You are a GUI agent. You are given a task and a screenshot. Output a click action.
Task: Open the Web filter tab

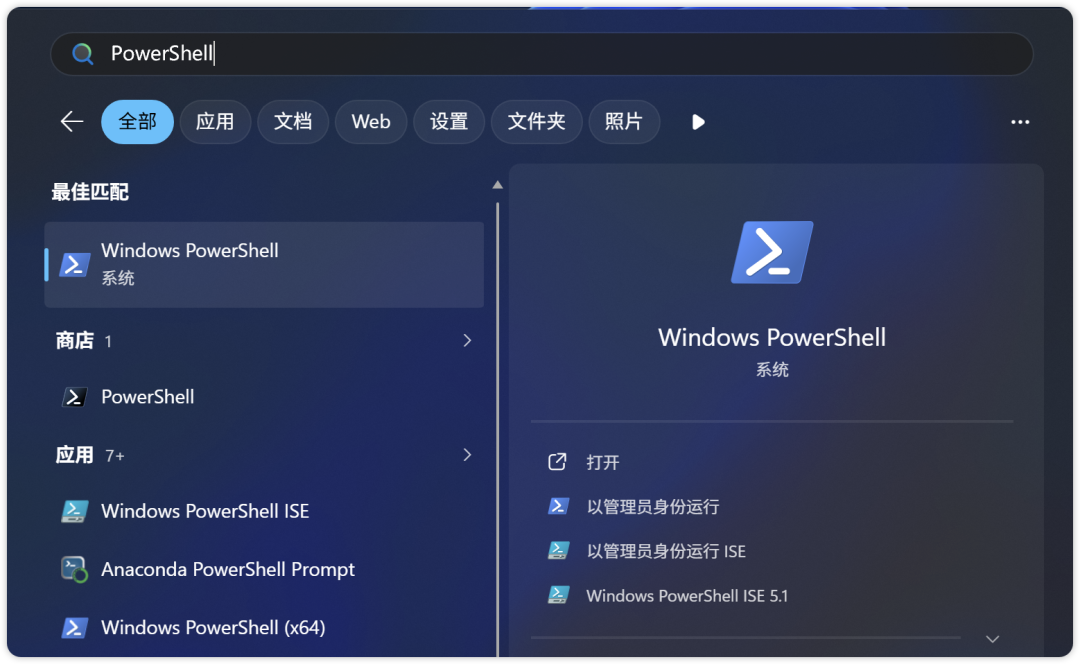click(x=371, y=122)
